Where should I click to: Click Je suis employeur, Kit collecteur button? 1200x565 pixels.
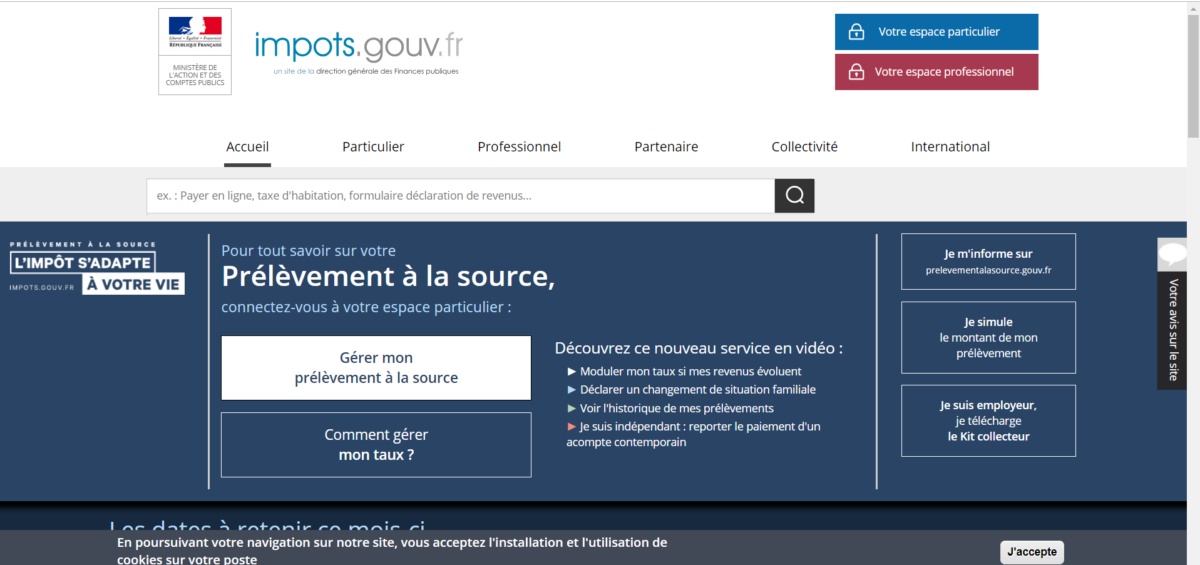coord(988,421)
